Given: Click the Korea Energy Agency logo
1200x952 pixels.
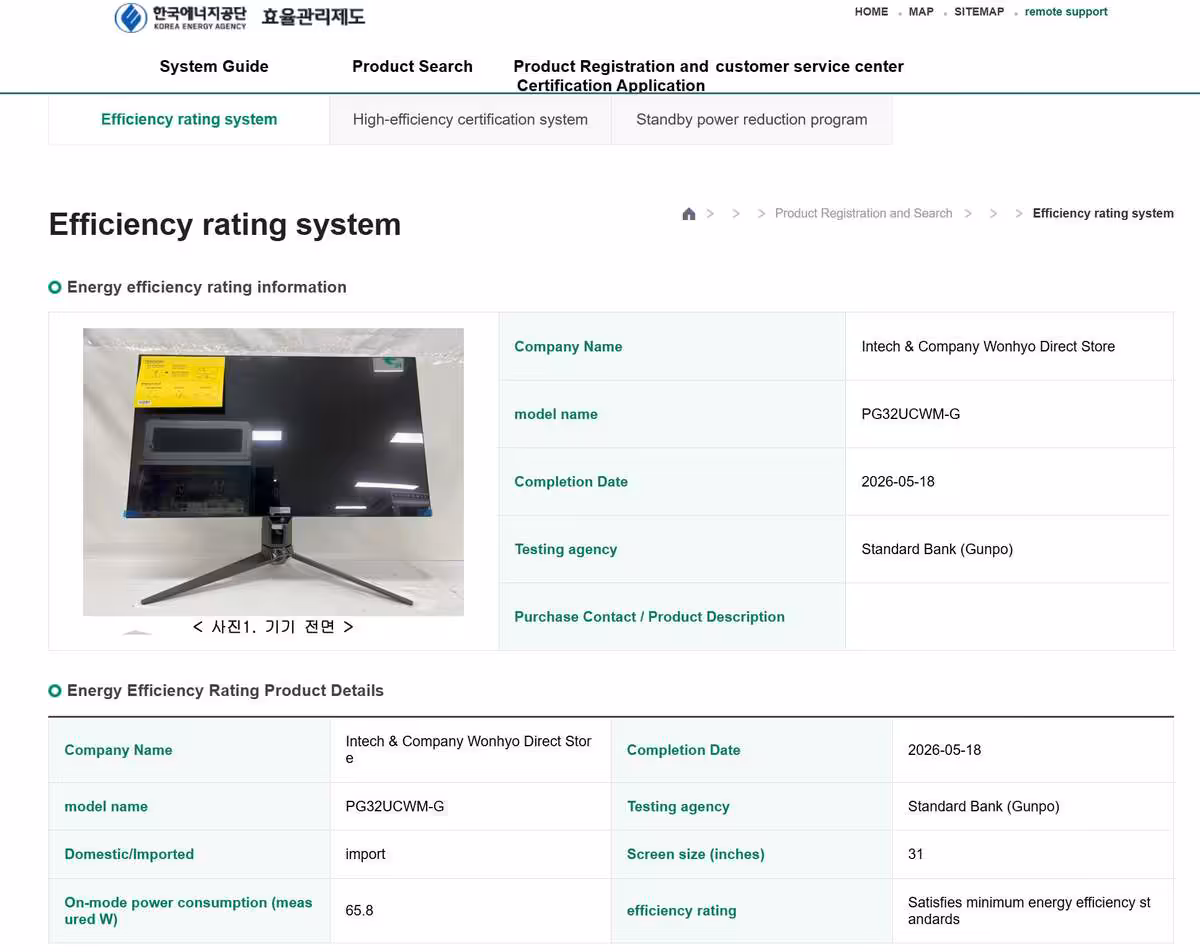Looking at the screenshot, I should pyautogui.click(x=180, y=17).
